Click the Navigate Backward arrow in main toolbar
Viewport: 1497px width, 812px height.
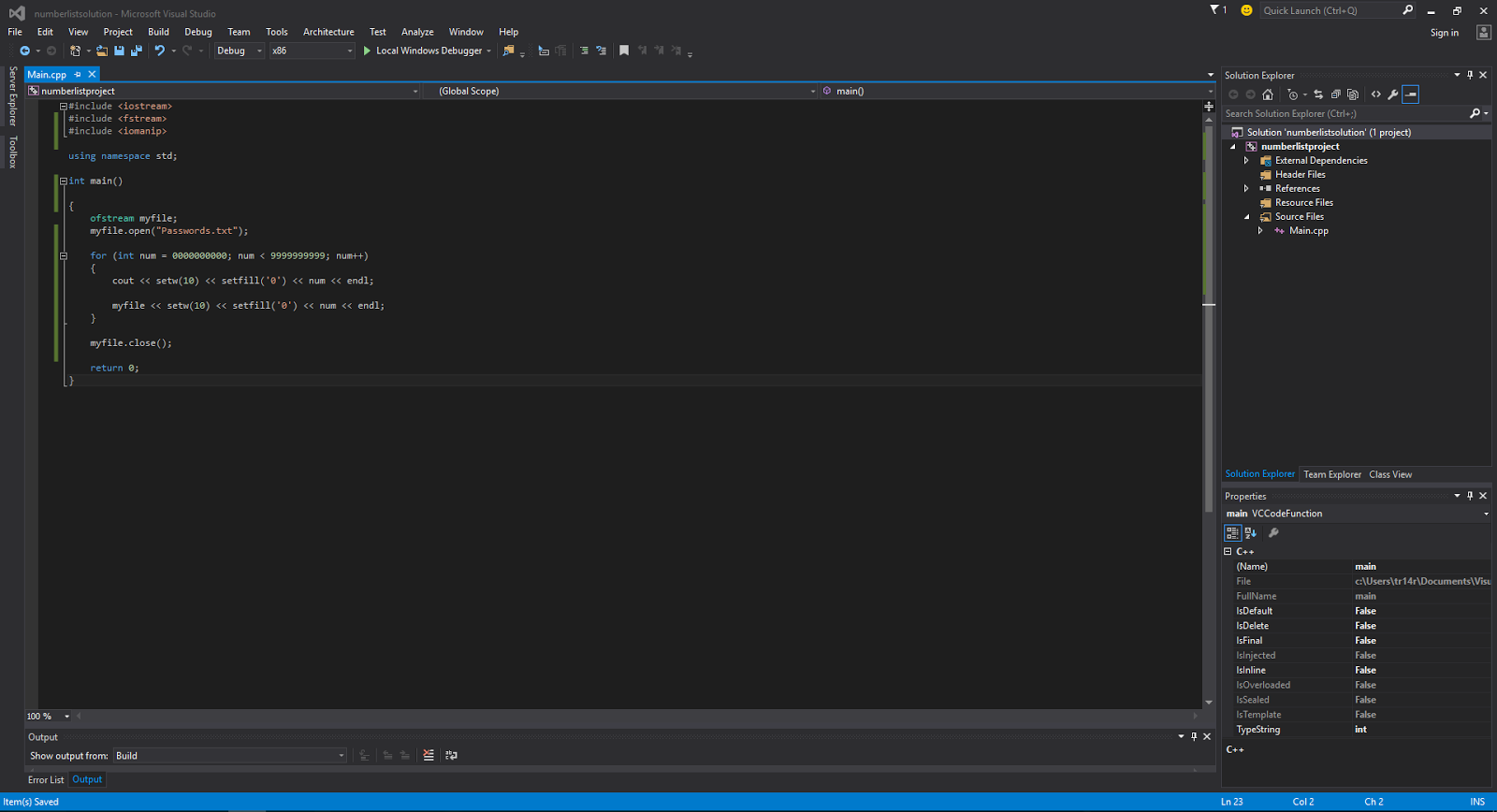[x=24, y=51]
